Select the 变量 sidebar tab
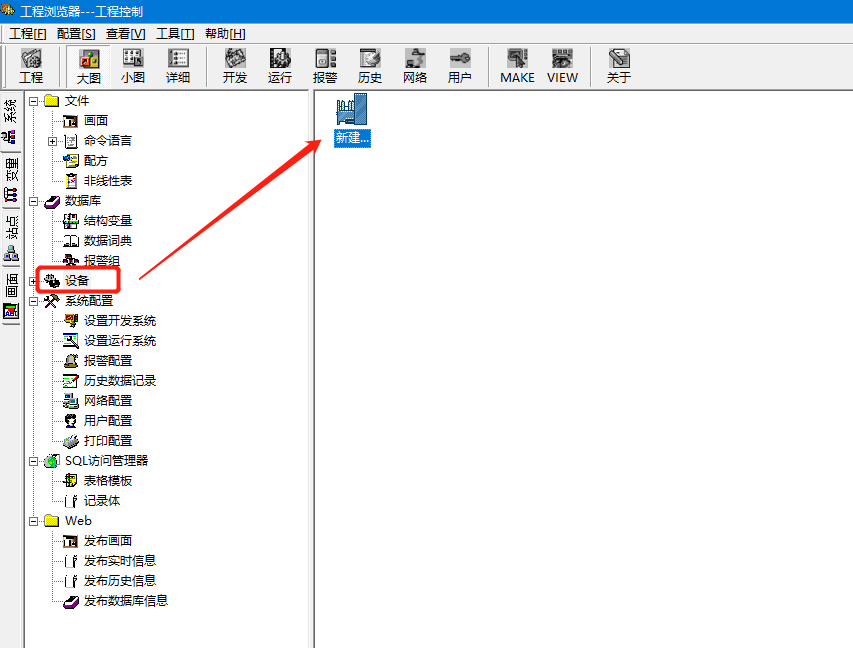The height and width of the screenshot is (648, 853). 11,180
